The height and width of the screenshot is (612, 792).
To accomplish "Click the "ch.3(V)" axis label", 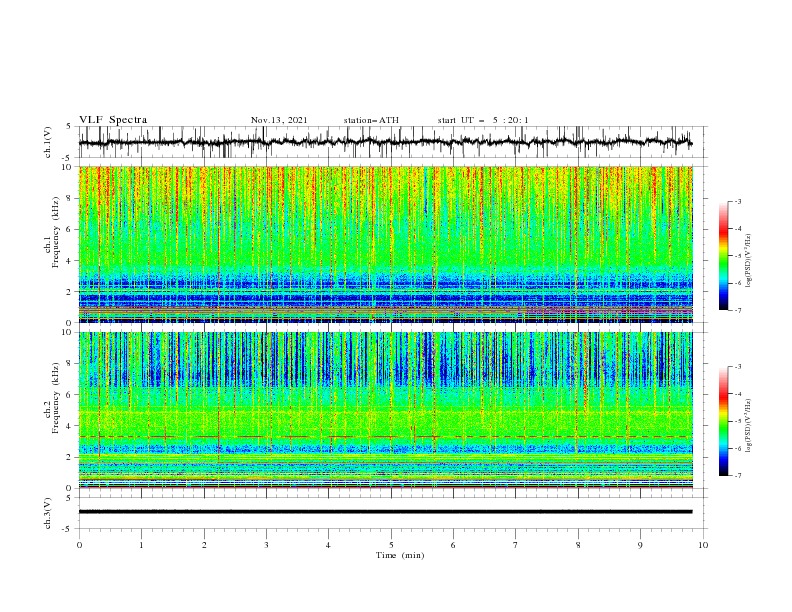I will pos(48,513).
